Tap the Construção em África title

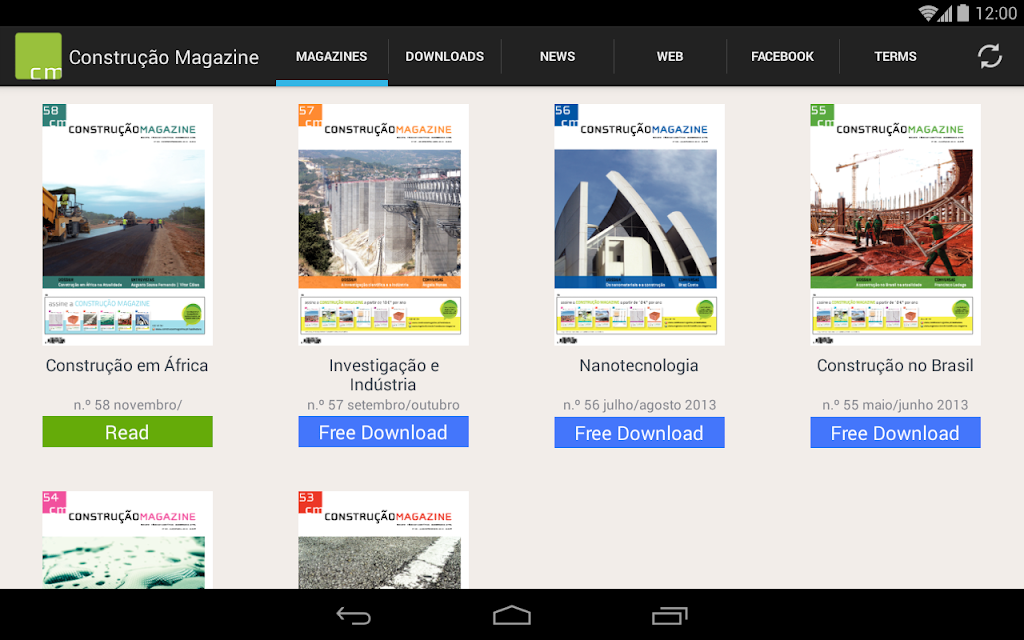[127, 366]
